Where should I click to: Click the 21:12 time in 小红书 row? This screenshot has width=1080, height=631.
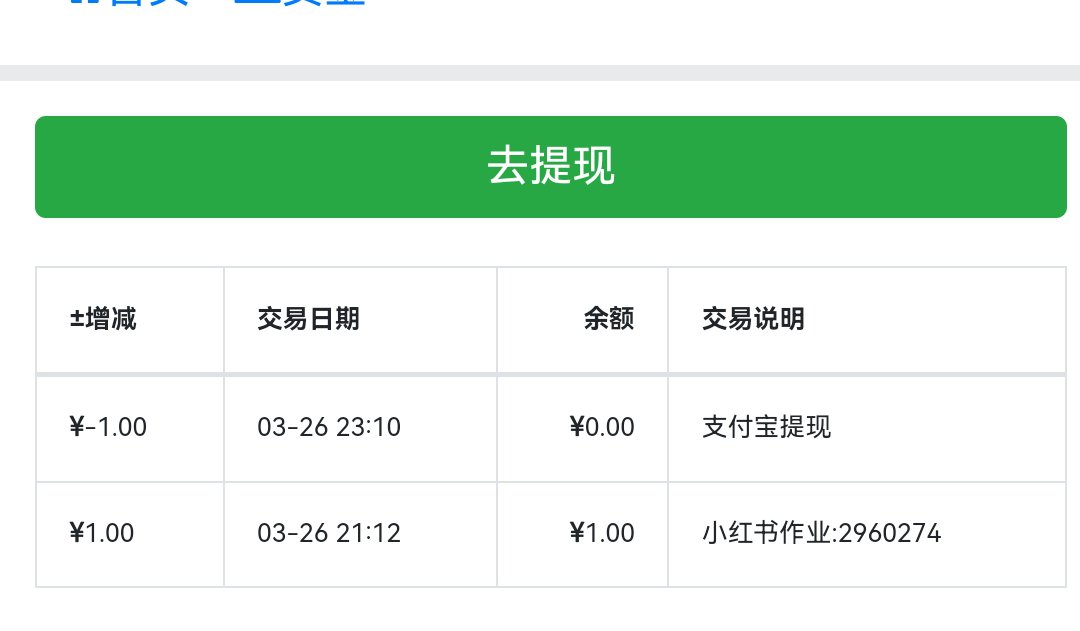point(368,533)
